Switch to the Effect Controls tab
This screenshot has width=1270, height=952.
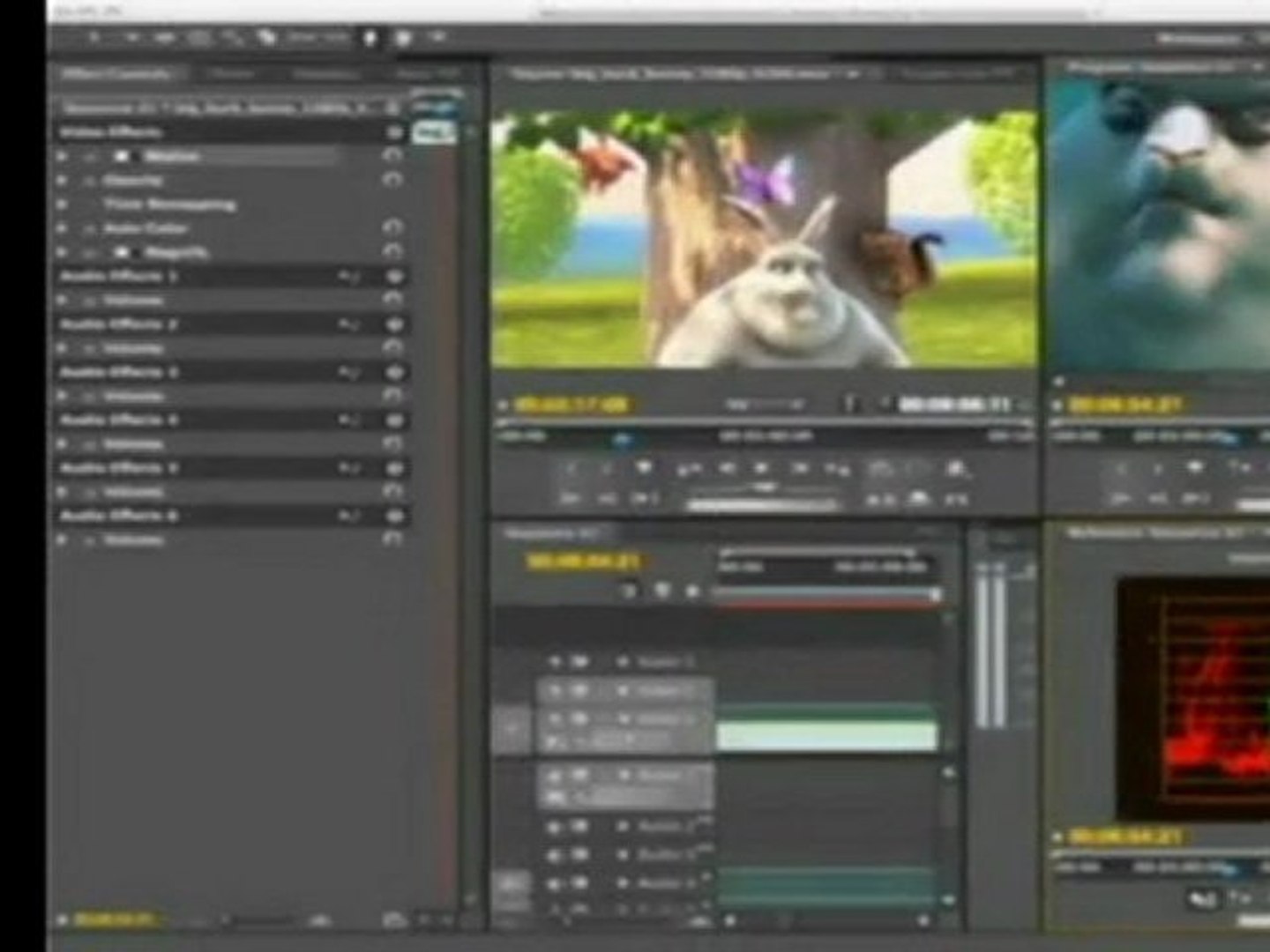point(115,74)
